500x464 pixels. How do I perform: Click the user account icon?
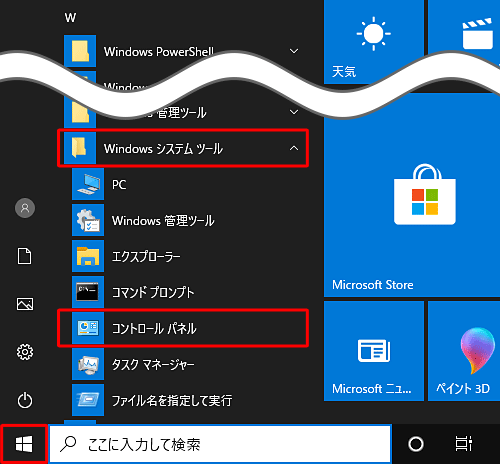(x=25, y=208)
